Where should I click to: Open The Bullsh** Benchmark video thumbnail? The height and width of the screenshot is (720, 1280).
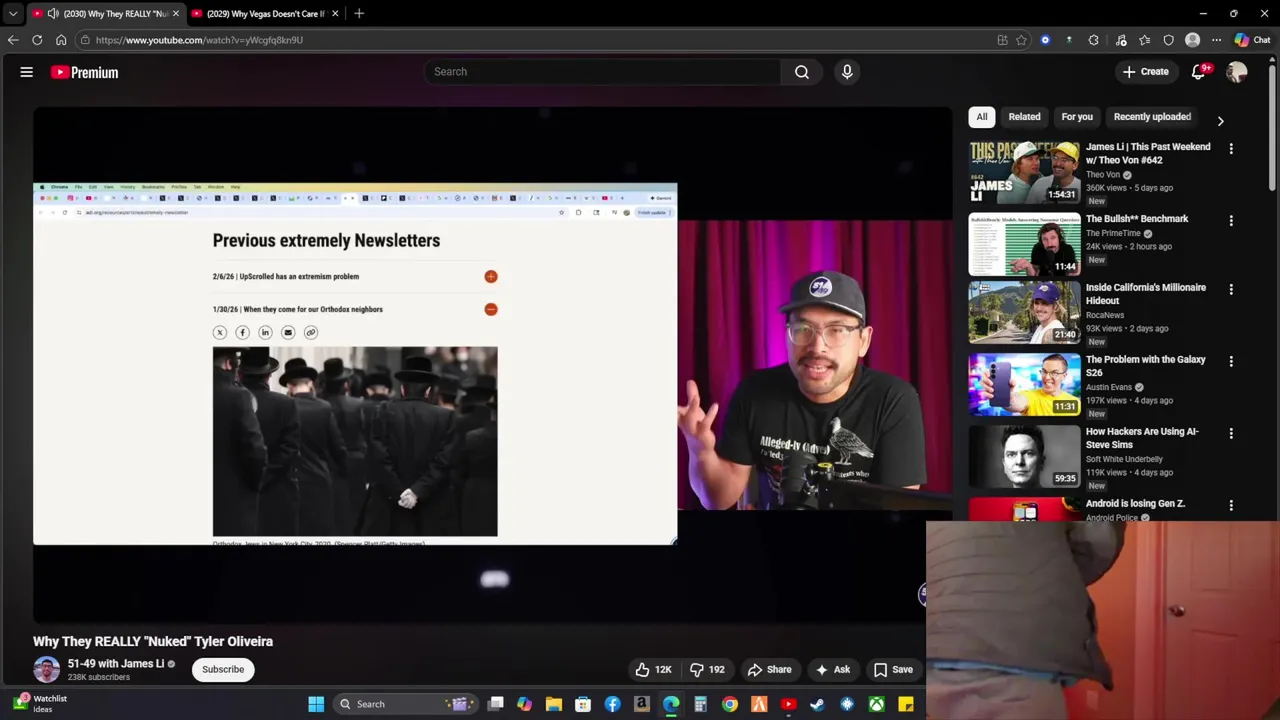coord(1024,244)
